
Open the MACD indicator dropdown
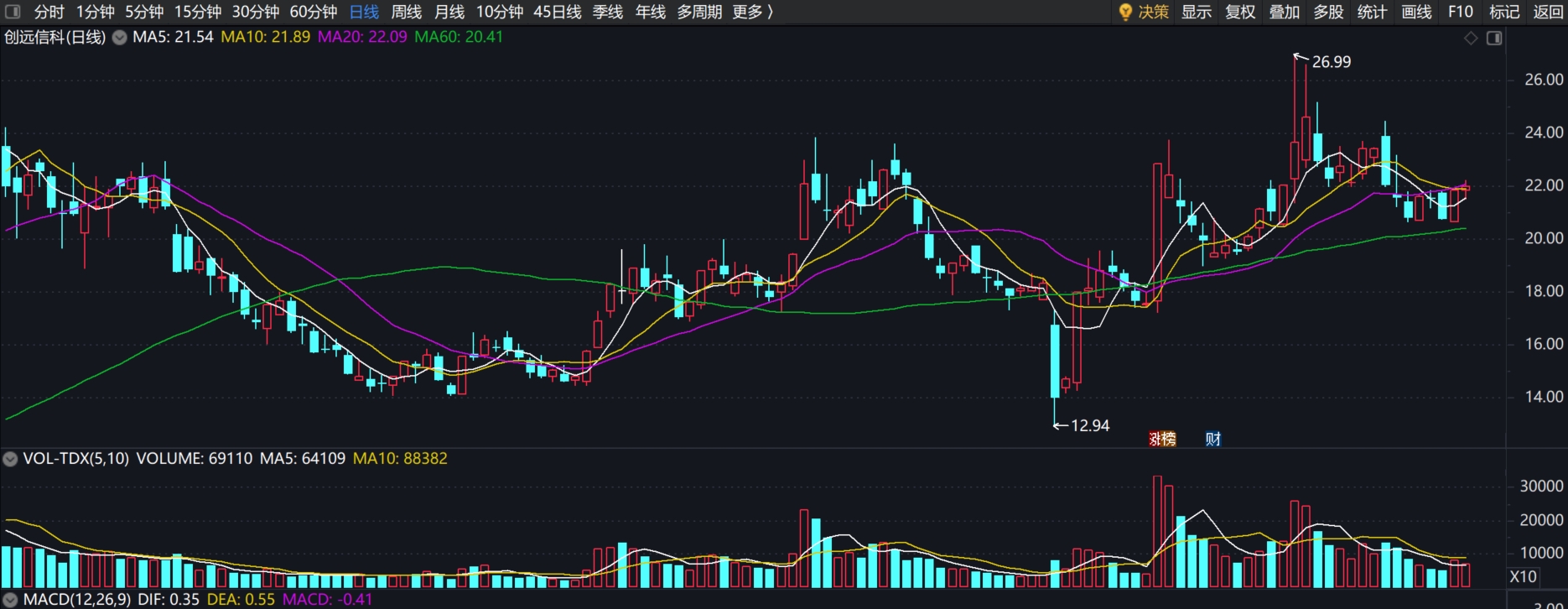10,600
